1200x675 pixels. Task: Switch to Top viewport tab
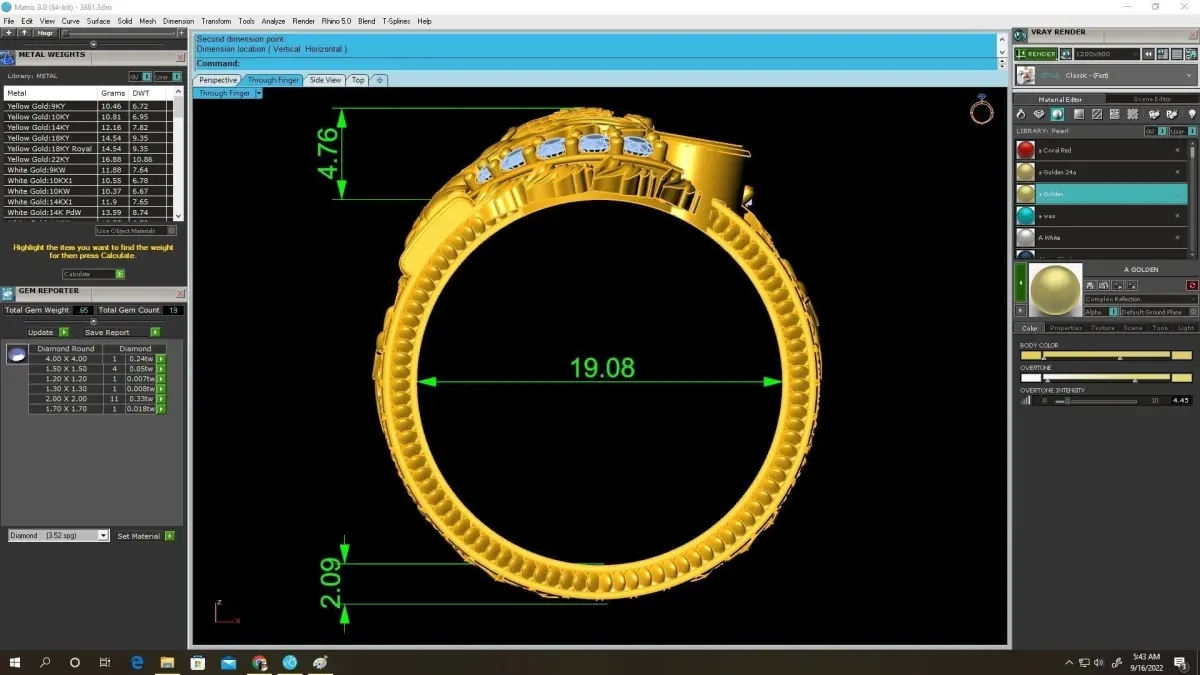tap(358, 80)
